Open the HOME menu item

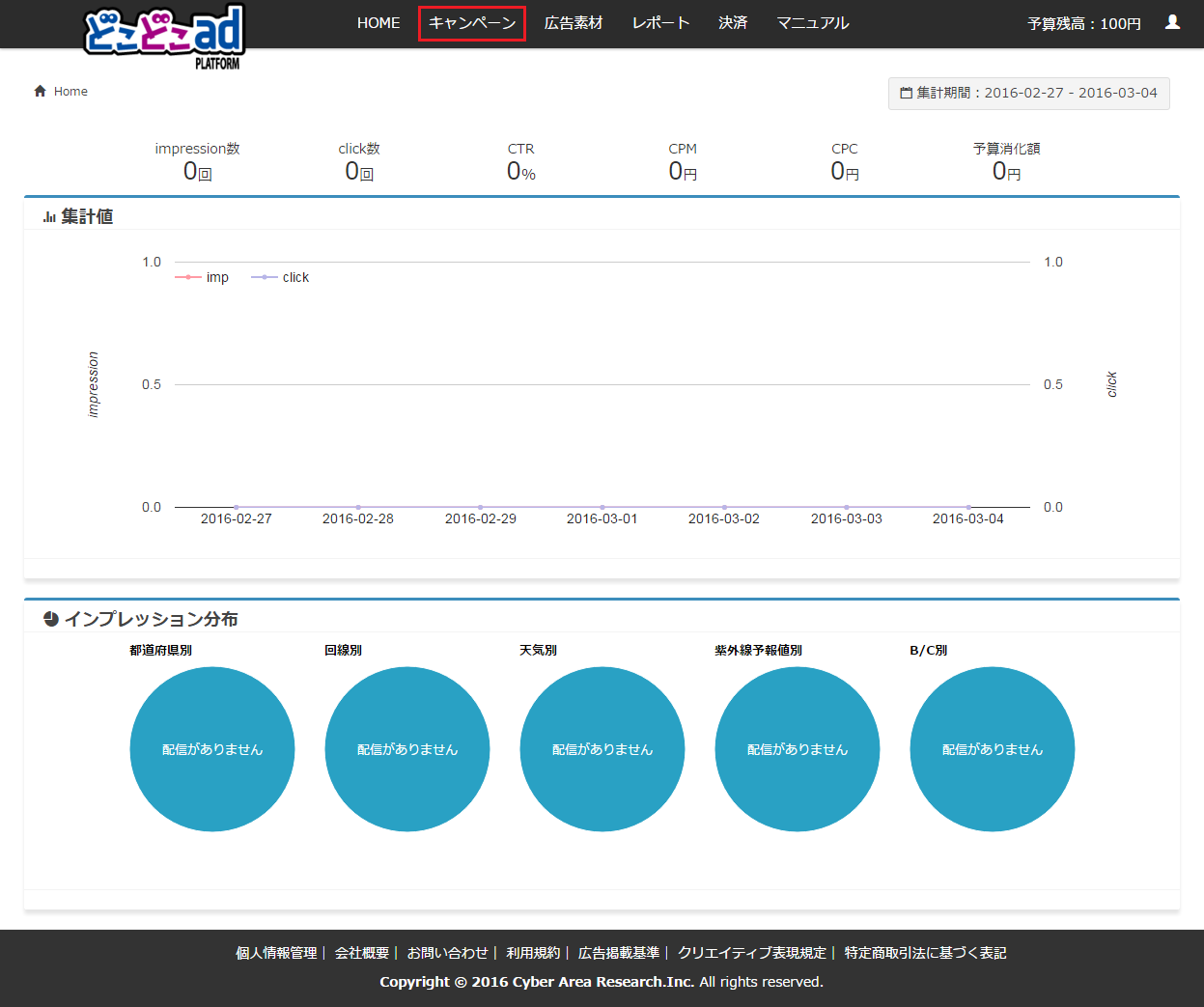pyautogui.click(x=378, y=22)
